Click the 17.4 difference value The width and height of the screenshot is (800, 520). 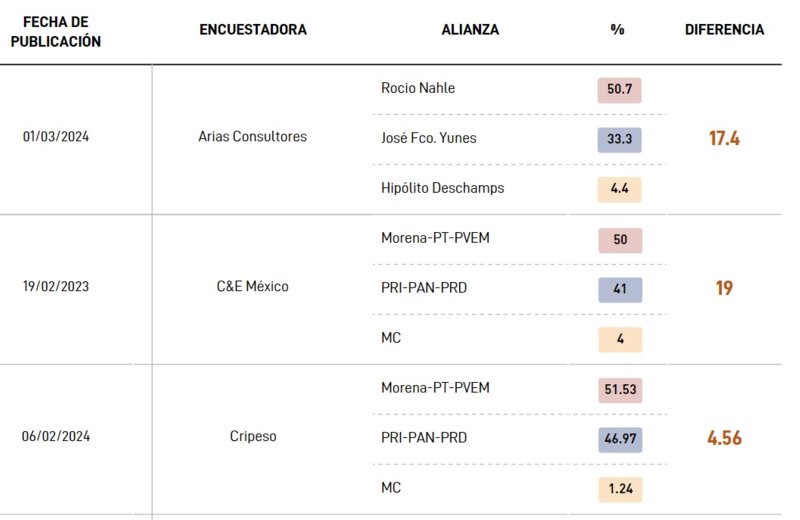click(x=724, y=138)
